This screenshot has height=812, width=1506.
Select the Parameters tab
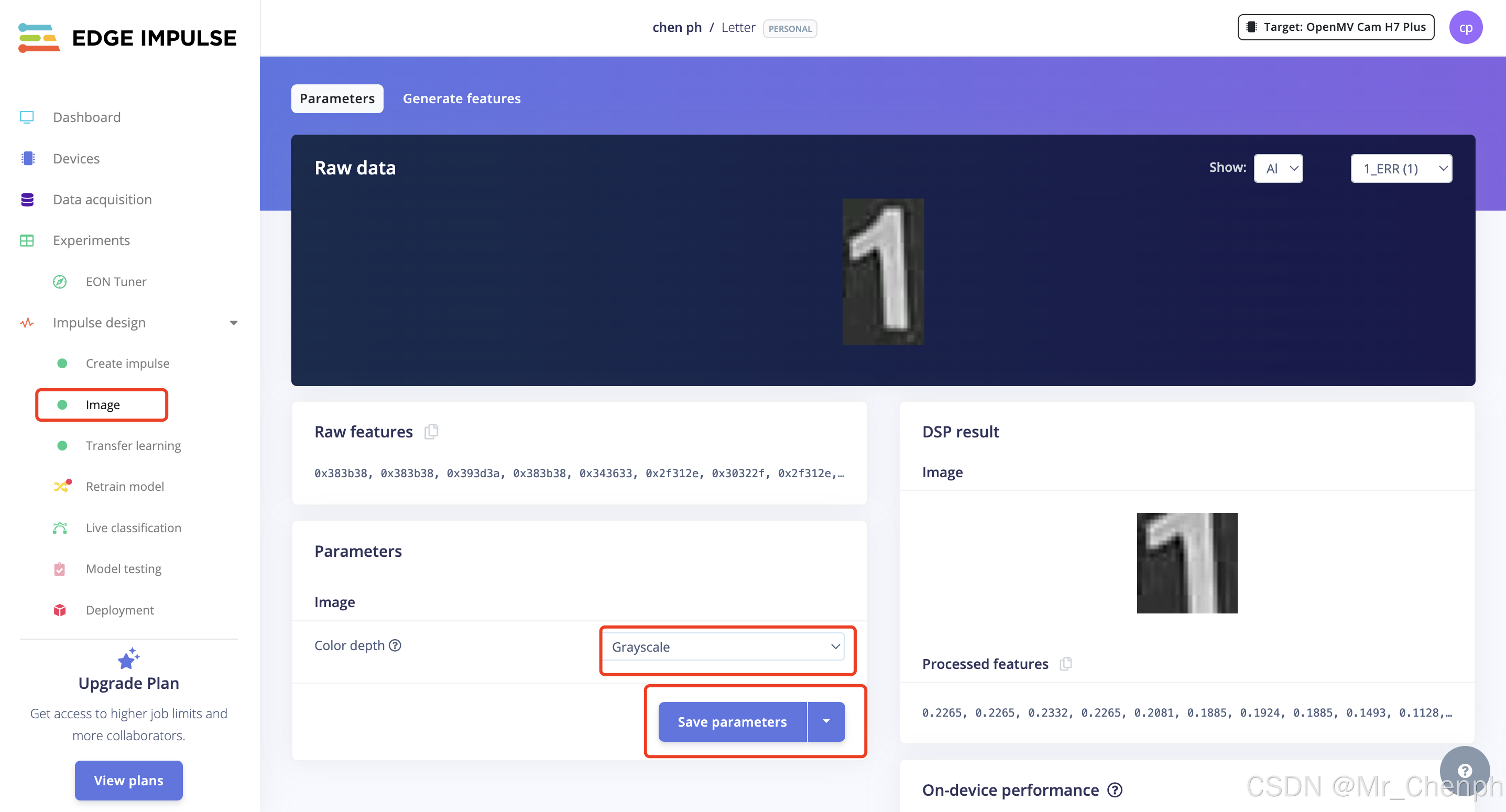337,99
